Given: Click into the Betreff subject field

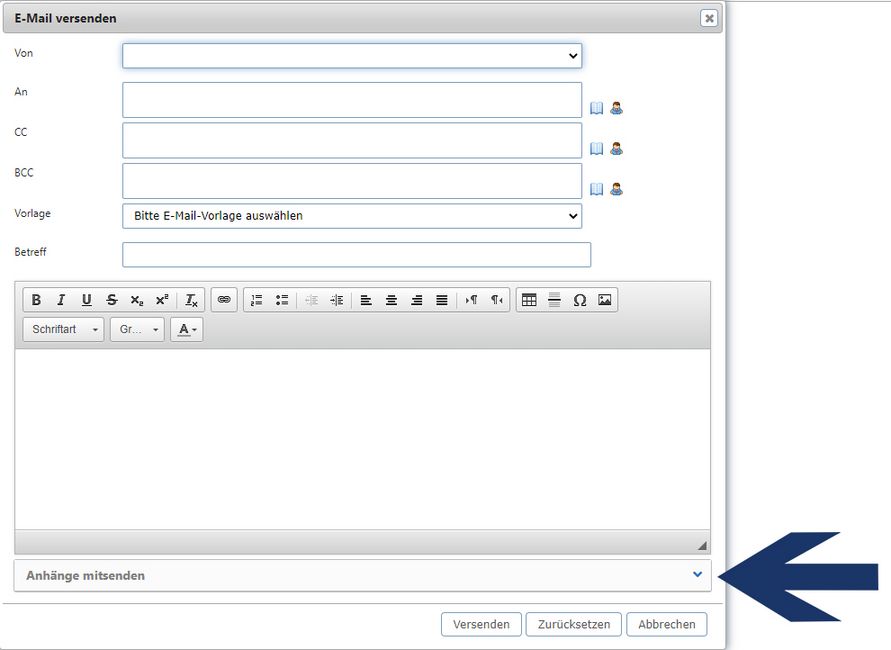Looking at the screenshot, I should (x=356, y=255).
